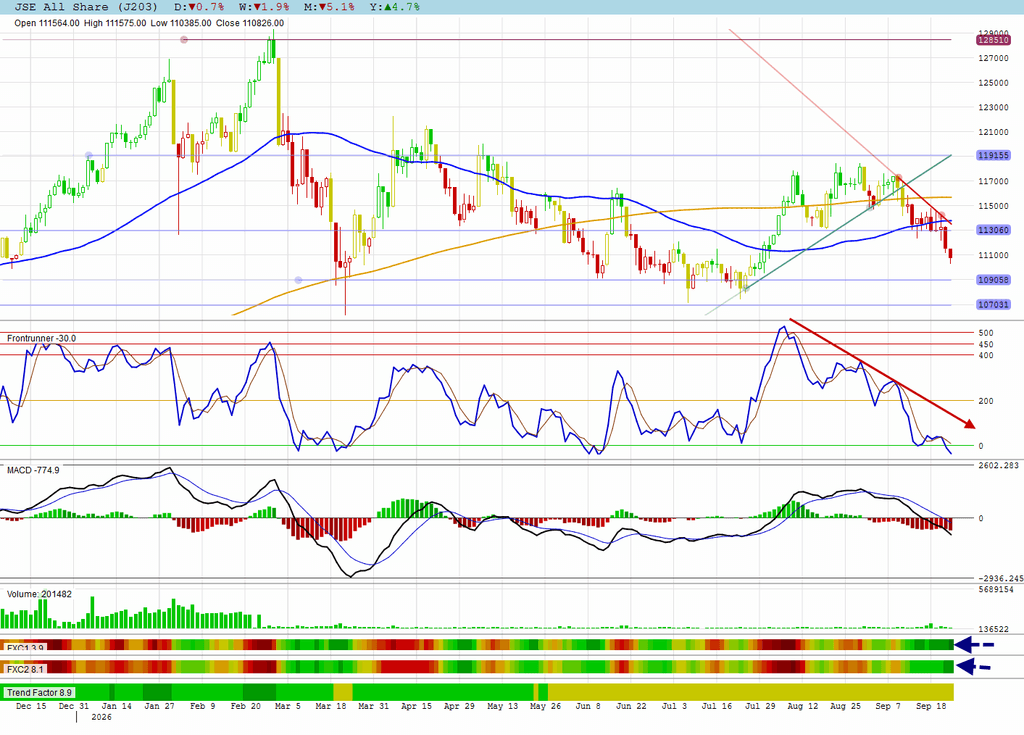Click the circle handle on 119155 line
1024x735 pixels.
point(89,155)
